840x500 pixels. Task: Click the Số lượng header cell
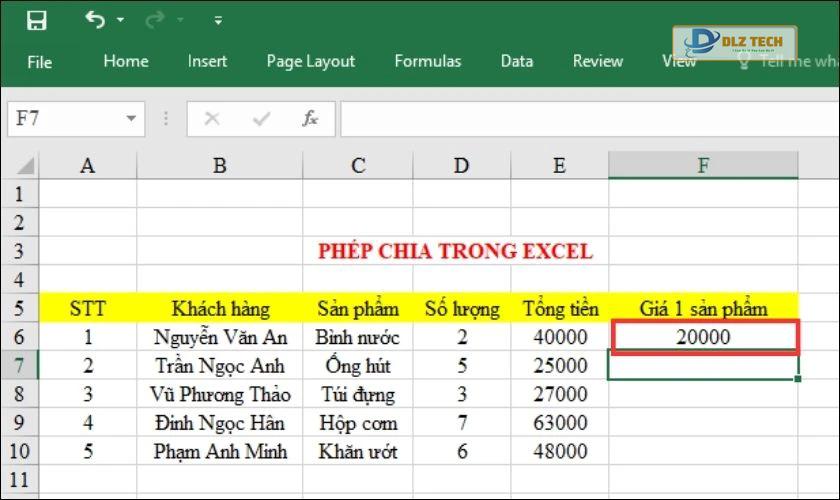click(x=462, y=308)
